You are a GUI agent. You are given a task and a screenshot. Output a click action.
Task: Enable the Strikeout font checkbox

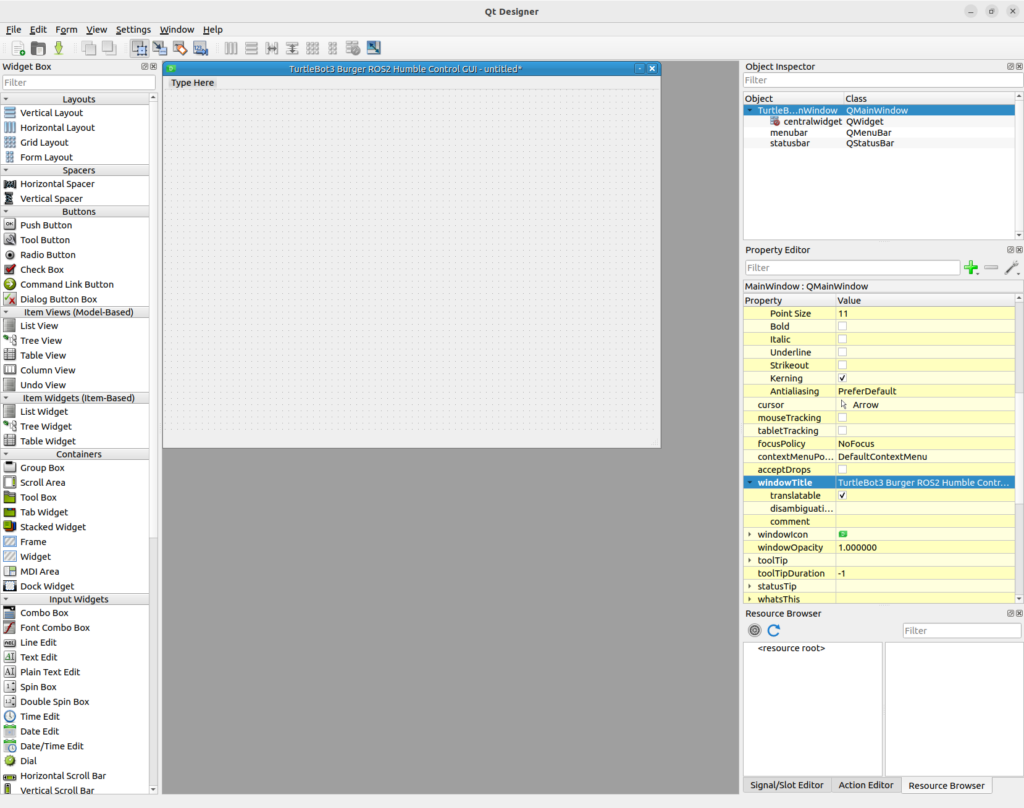842,365
